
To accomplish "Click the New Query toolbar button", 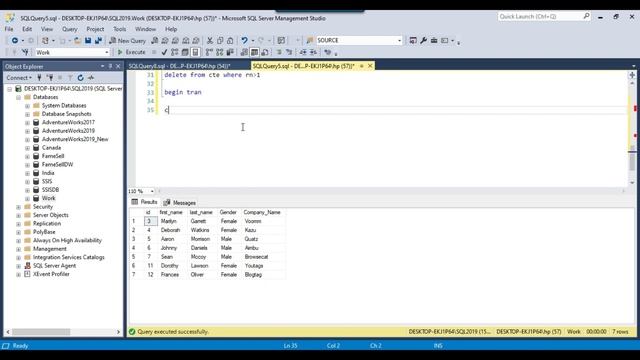I will [x=127, y=40].
